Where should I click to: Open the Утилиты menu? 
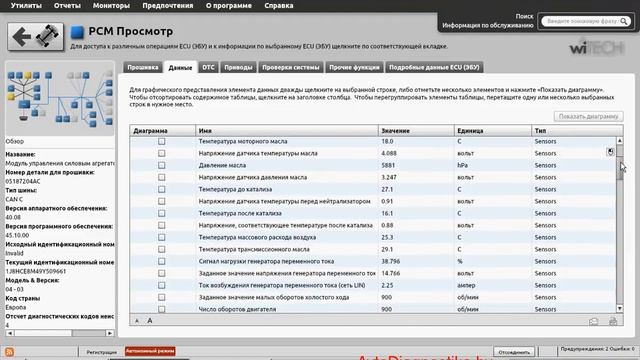click(26, 6)
